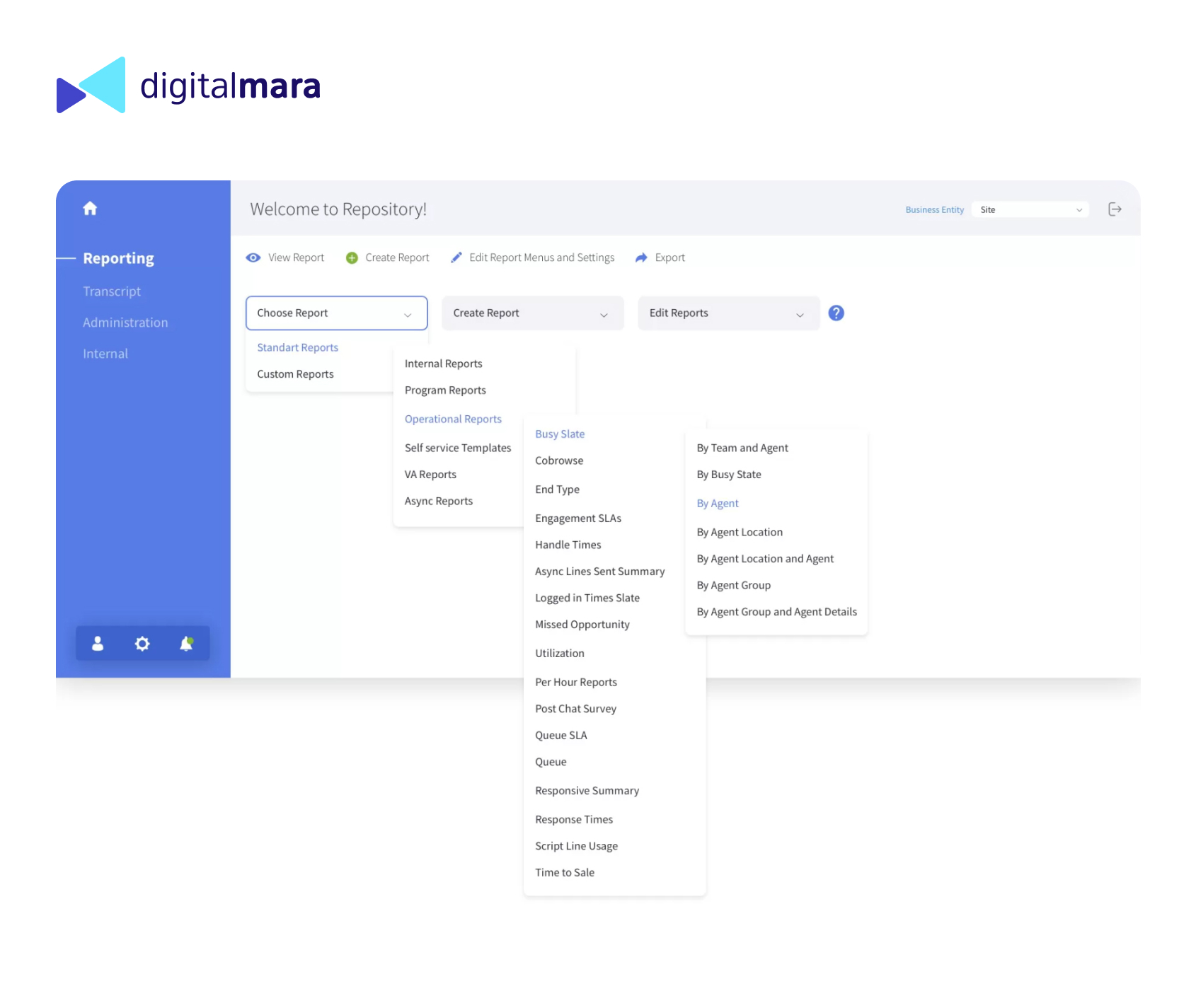Viewport: 1196px width, 1008px height.
Task: Click the View Report eye icon
Action: pos(253,258)
